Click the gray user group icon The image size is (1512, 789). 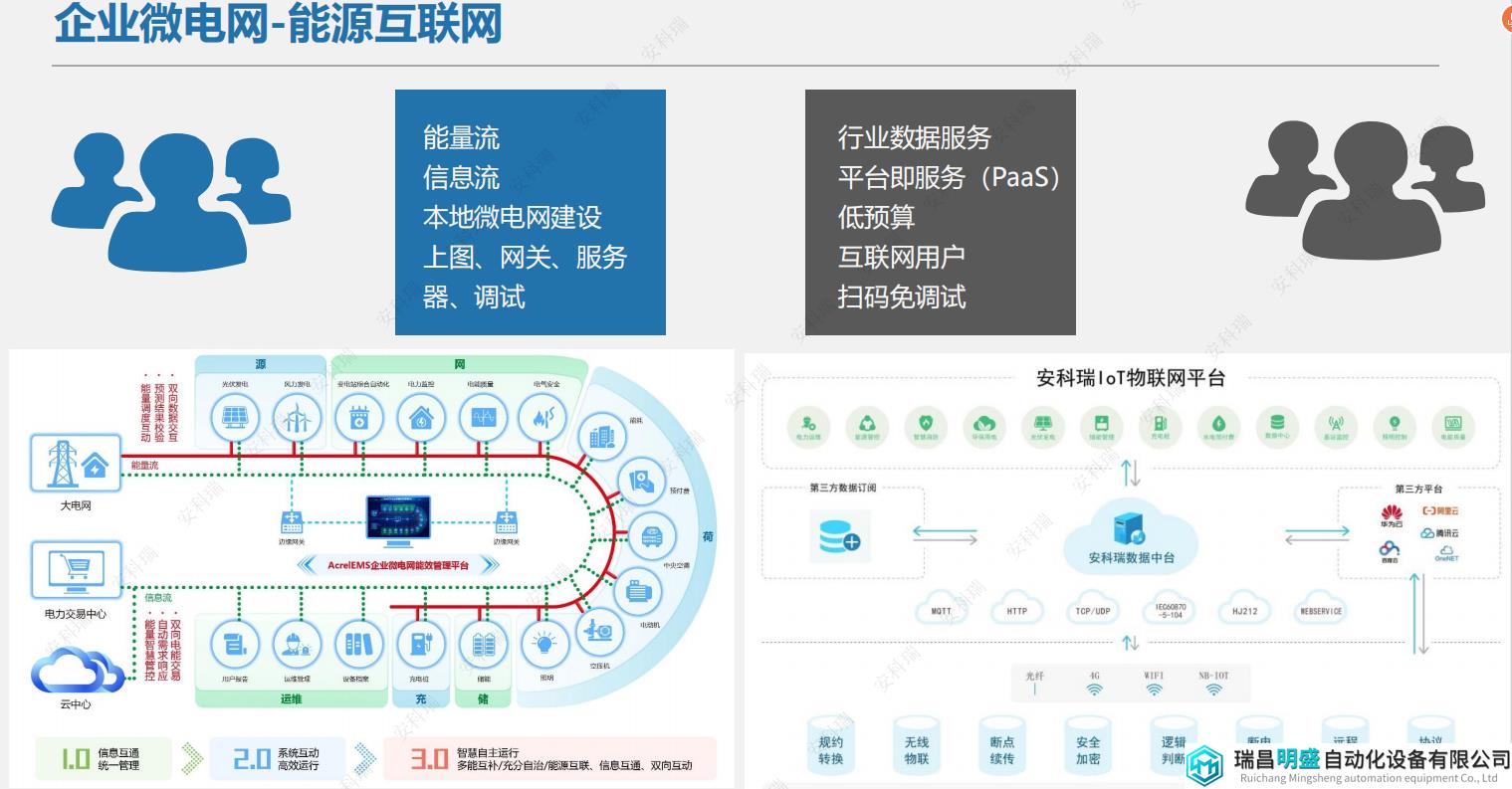pyautogui.click(x=1366, y=189)
